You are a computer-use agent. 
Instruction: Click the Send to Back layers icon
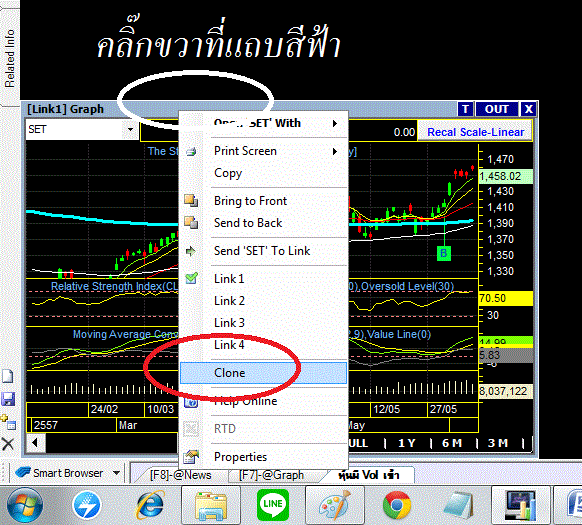click(191, 223)
